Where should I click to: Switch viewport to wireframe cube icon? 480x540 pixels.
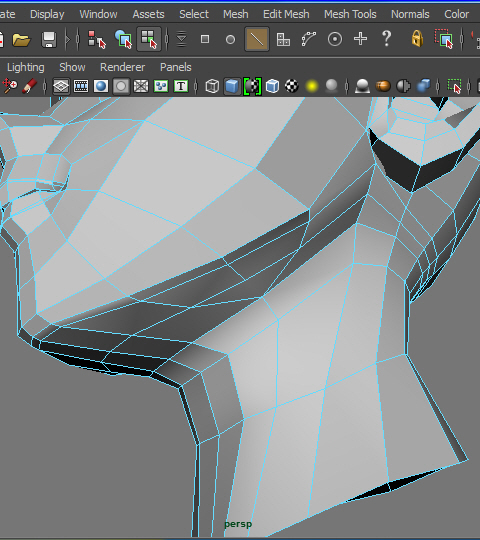click(212, 86)
